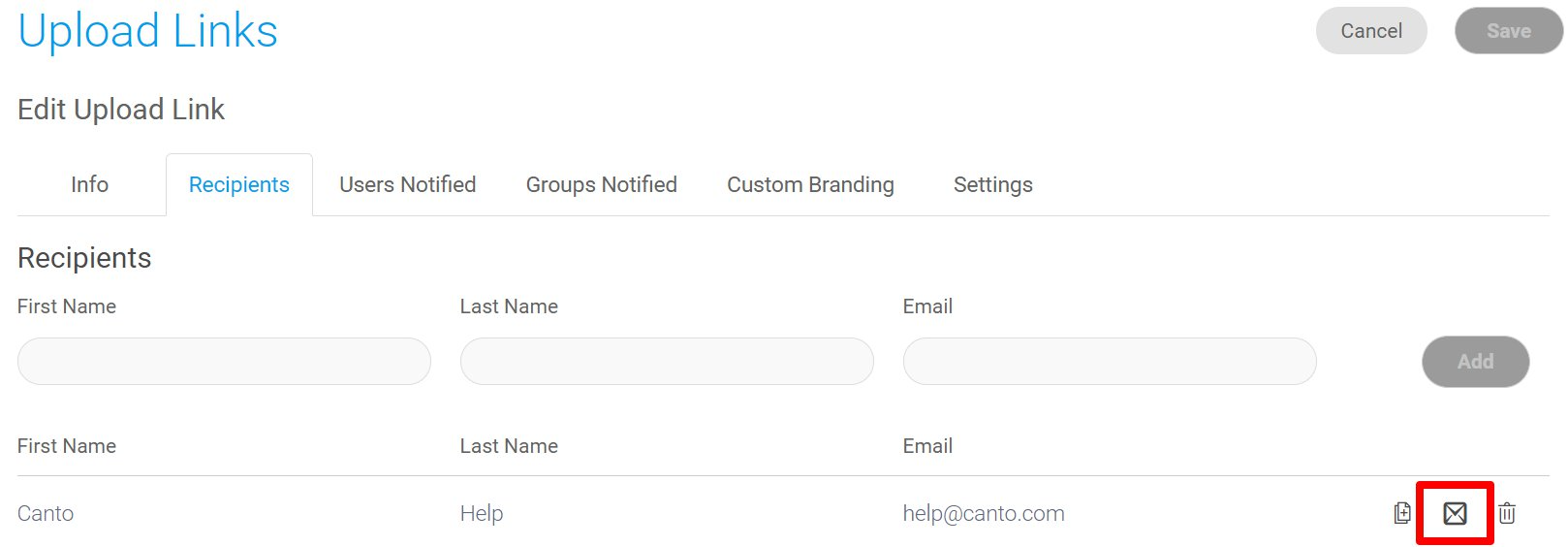1568x547 pixels.
Task: Focus the Last Name input field
Action: [x=667, y=362]
